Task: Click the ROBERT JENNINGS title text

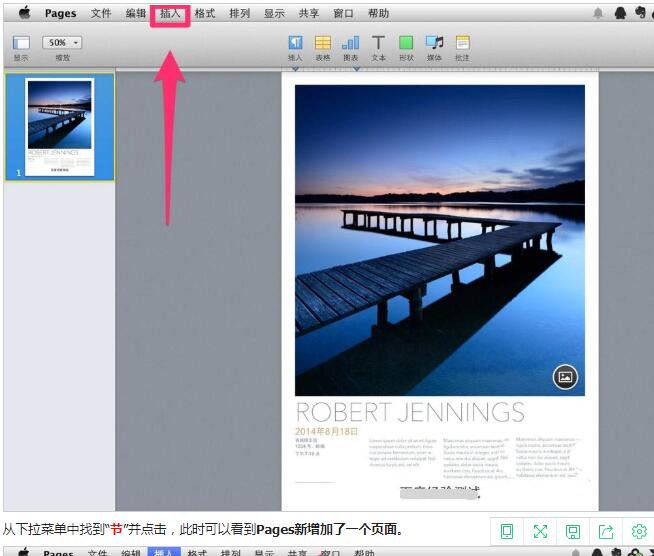Action: click(410, 412)
